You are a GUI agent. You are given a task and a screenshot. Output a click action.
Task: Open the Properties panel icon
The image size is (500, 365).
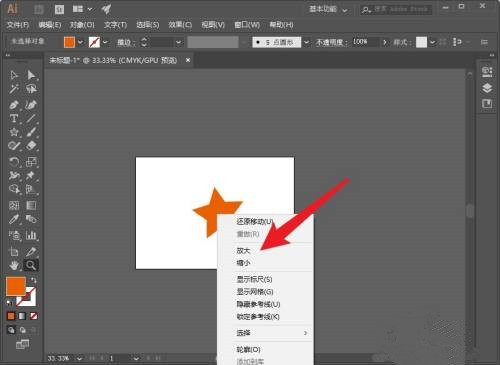click(487, 71)
